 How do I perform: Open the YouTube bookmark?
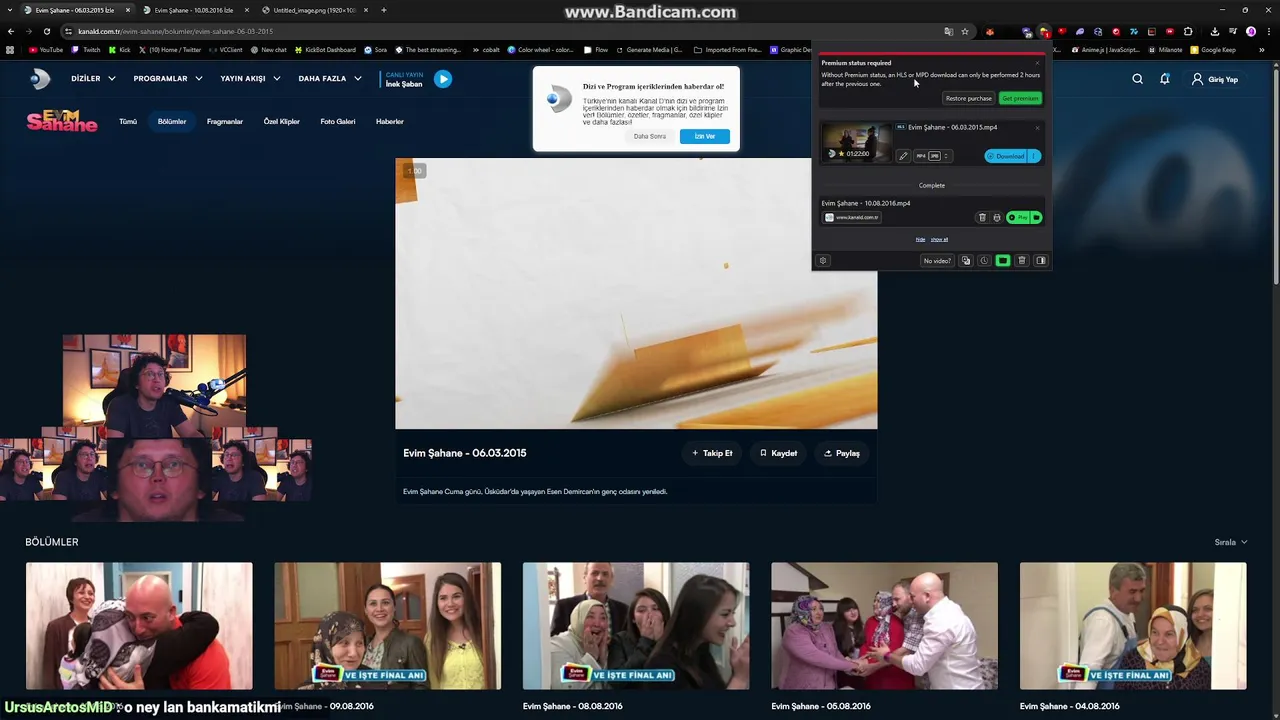pos(46,49)
